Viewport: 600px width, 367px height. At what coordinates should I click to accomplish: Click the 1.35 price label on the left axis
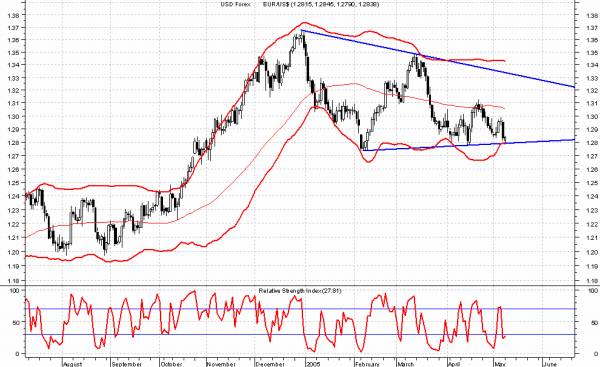(13, 52)
